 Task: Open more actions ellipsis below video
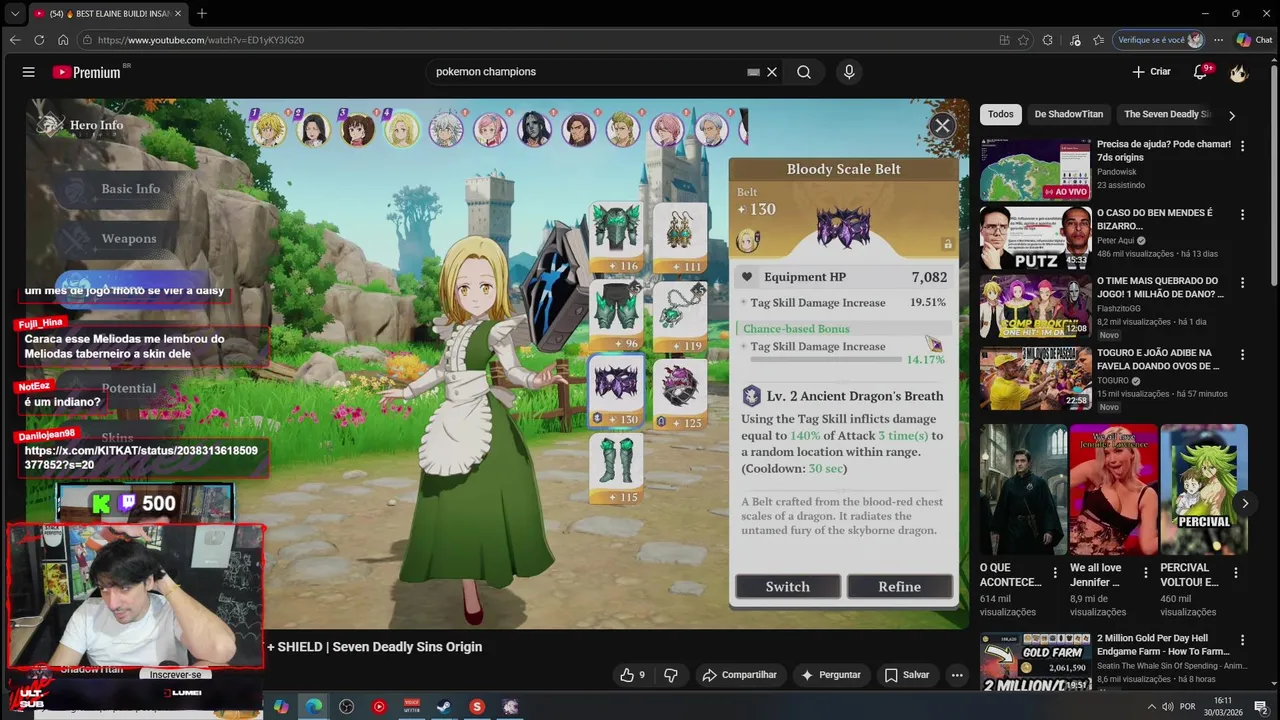(957, 675)
